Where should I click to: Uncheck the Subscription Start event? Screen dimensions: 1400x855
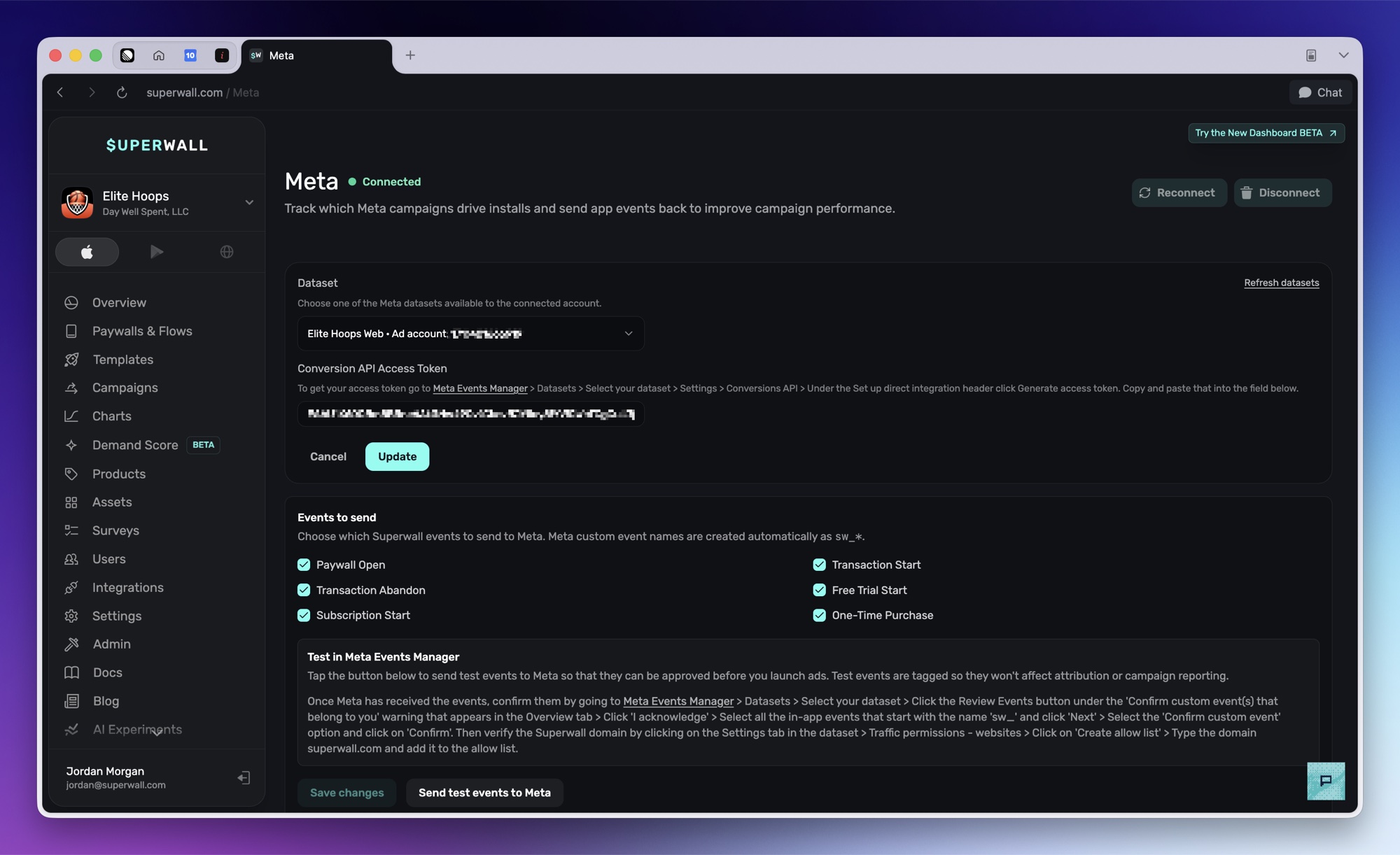pos(304,615)
